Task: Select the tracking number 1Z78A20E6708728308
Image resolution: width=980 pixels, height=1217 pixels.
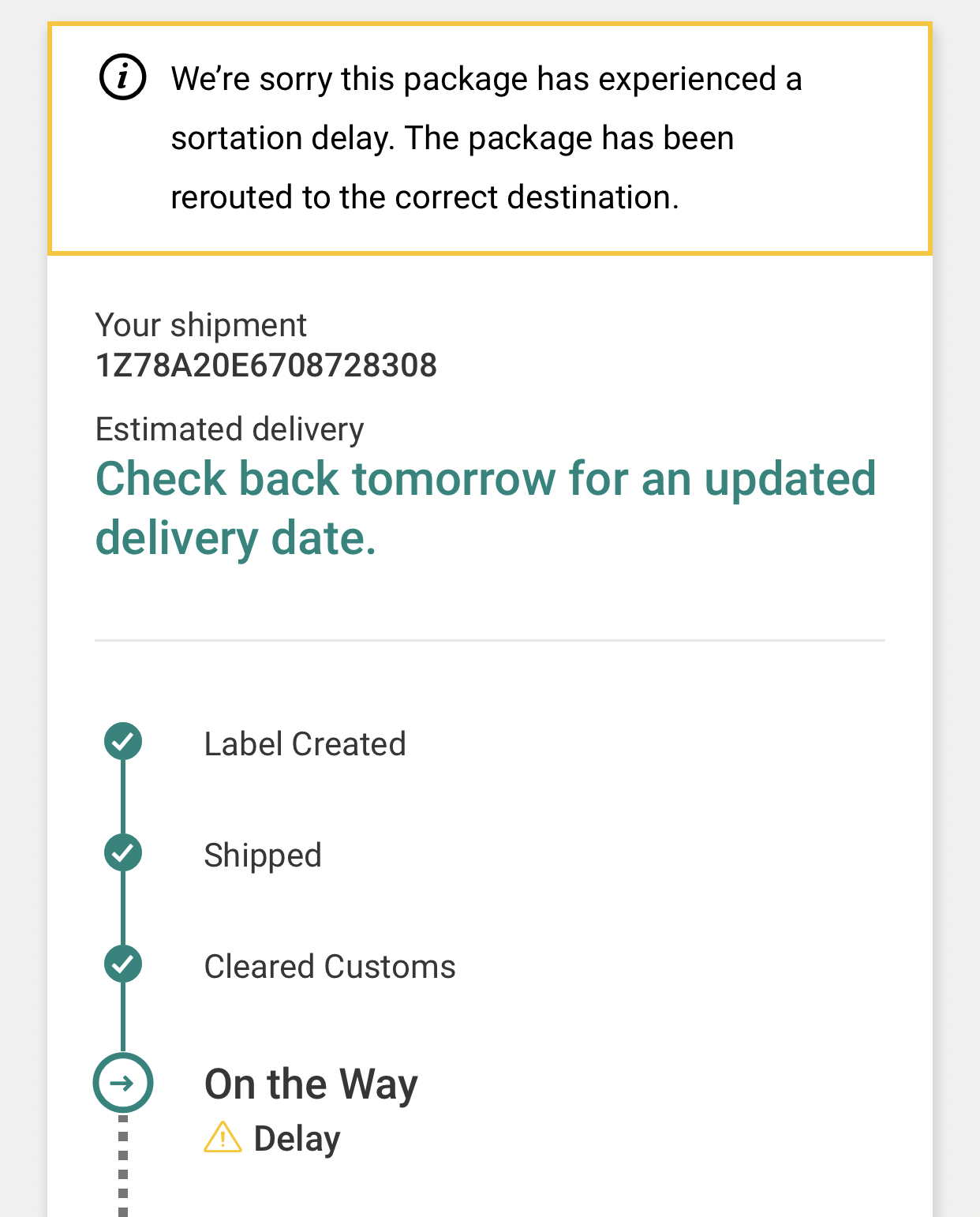Action: [x=266, y=365]
